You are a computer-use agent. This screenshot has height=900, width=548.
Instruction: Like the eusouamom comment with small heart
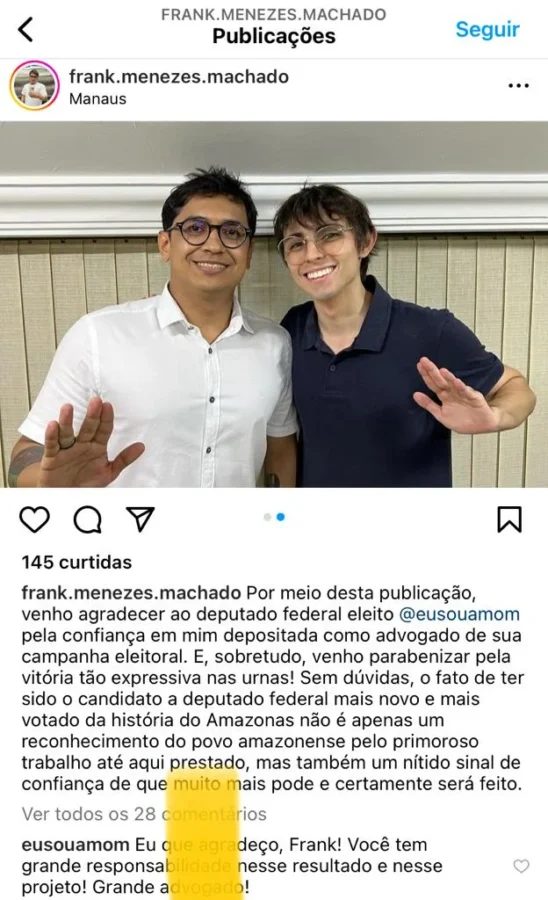(x=521, y=866)
